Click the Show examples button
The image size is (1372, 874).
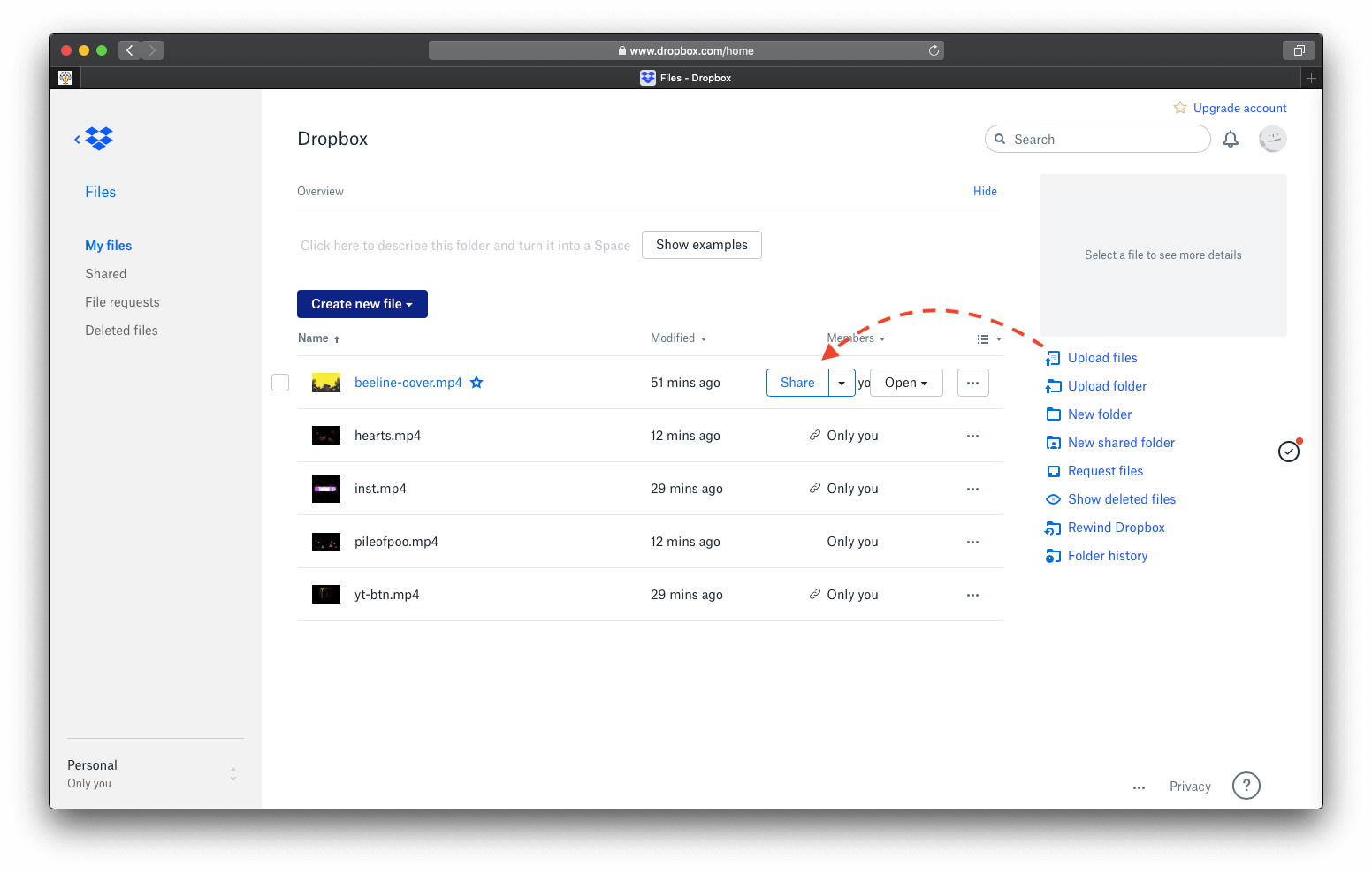(702, 245)
